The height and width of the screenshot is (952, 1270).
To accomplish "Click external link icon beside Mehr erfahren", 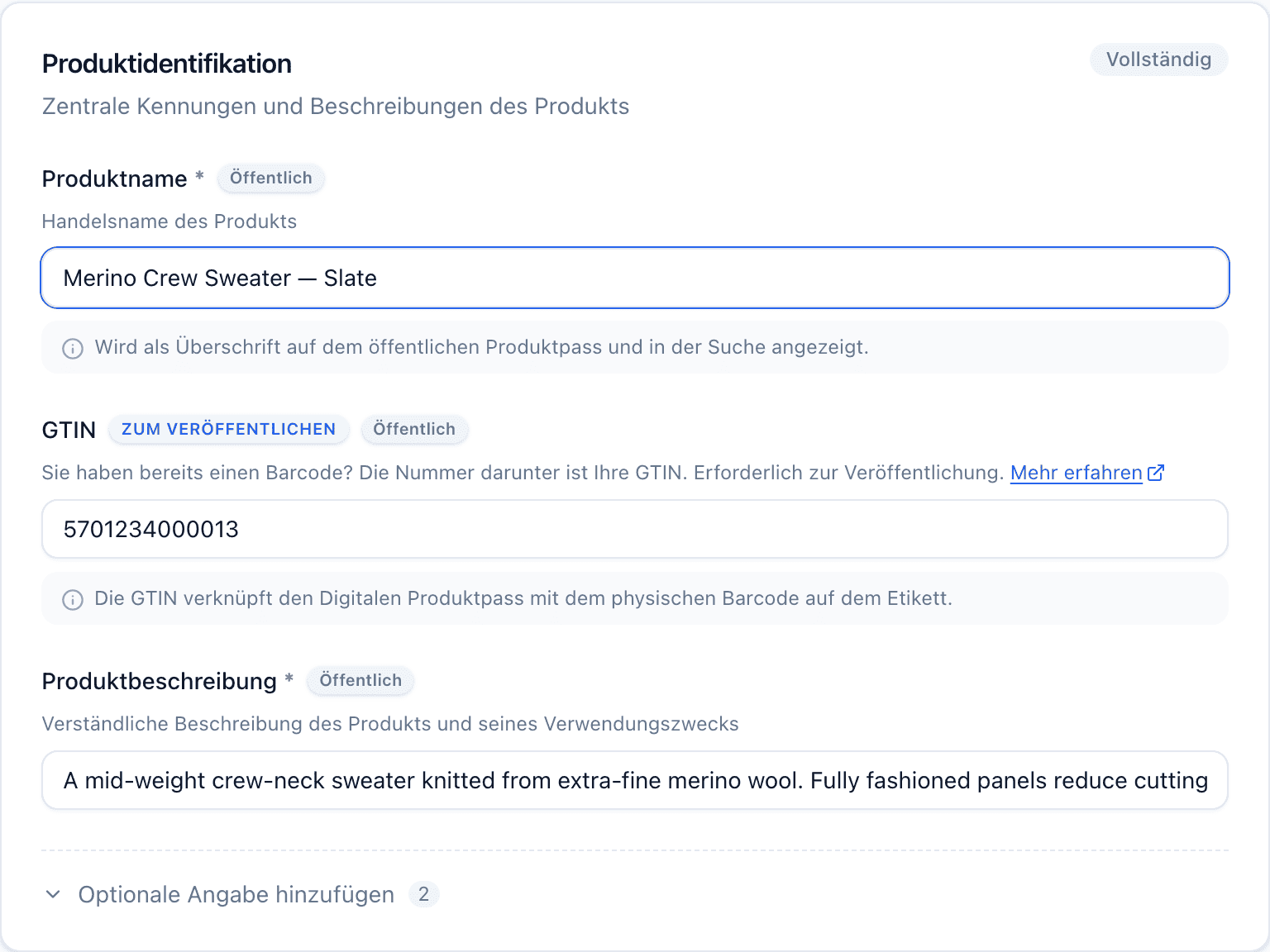I will point(1156,473).
